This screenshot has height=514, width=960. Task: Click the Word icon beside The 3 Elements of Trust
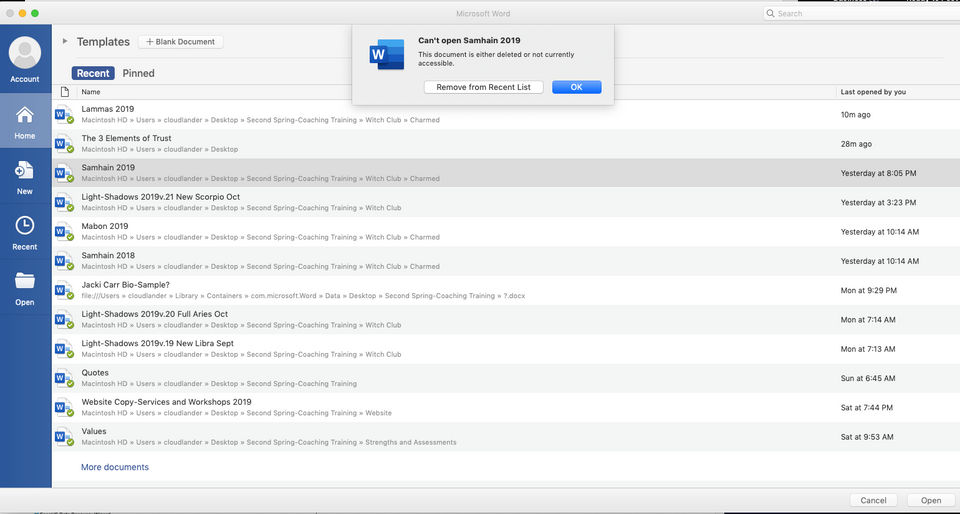point(64,144)
